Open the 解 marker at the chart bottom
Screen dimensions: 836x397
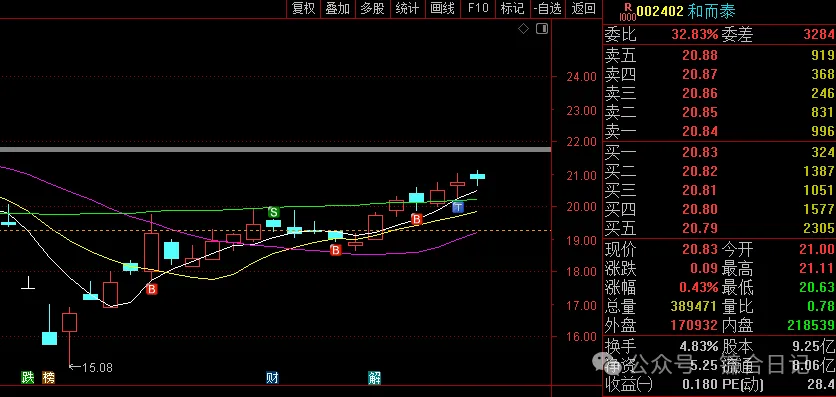click(x=375, y=378)
